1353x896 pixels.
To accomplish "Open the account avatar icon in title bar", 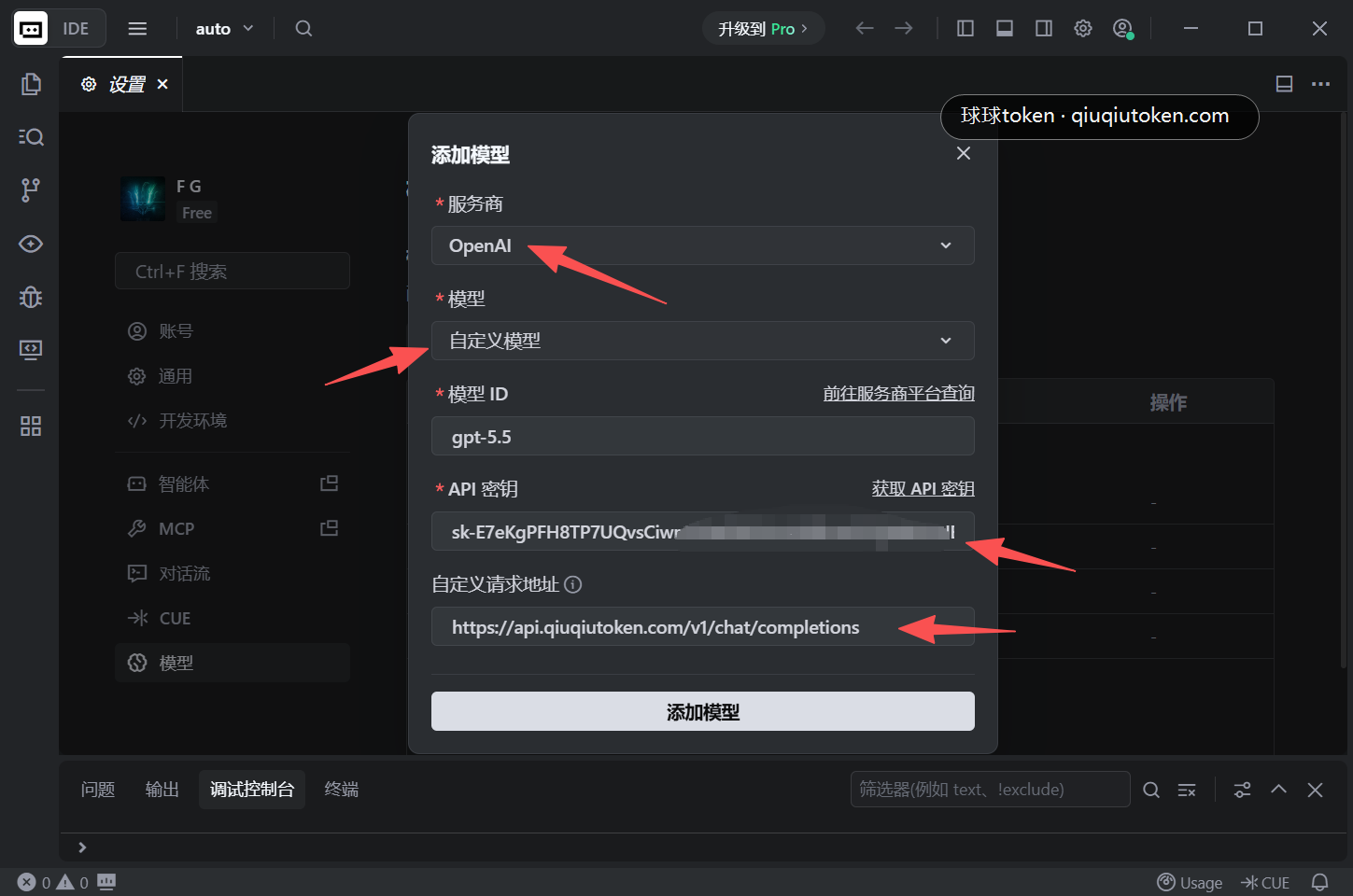I will (1123, 29).
